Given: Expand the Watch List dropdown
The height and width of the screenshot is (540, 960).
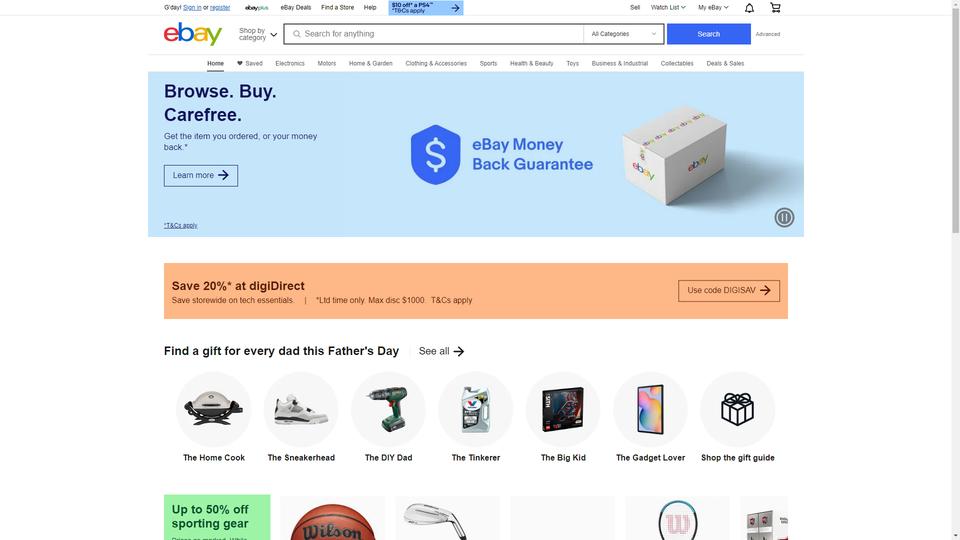Looking at the screenshot, I should pos(668,8).
